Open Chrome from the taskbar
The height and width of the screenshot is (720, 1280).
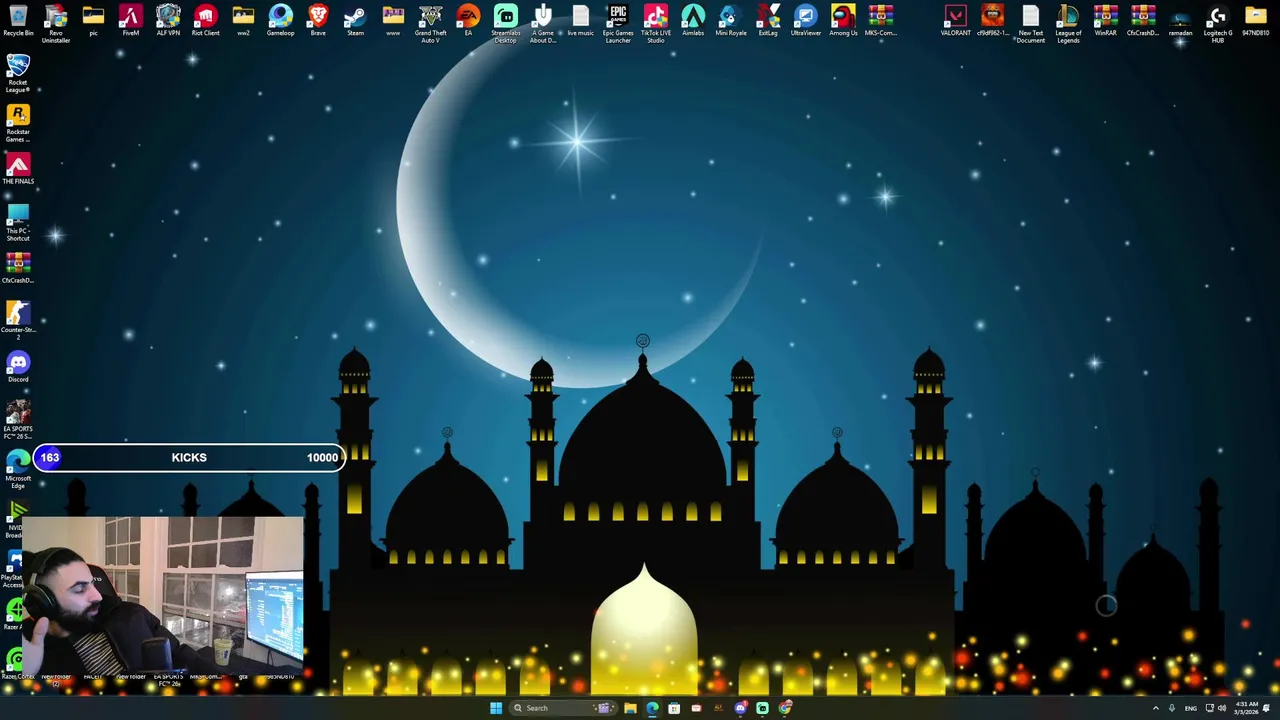[x=785, y=708]
